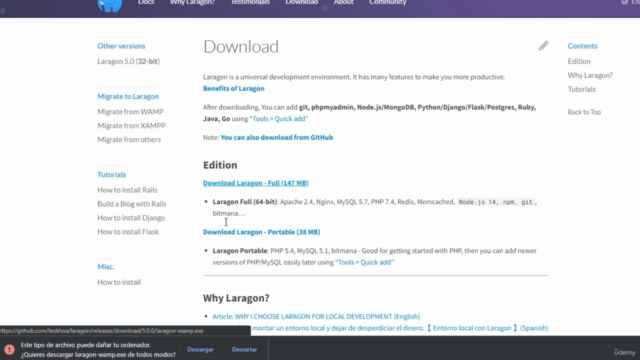Click the Tutorials sidebar heading
The width and height of the screenshot is (640, 360).
(111, 174)
